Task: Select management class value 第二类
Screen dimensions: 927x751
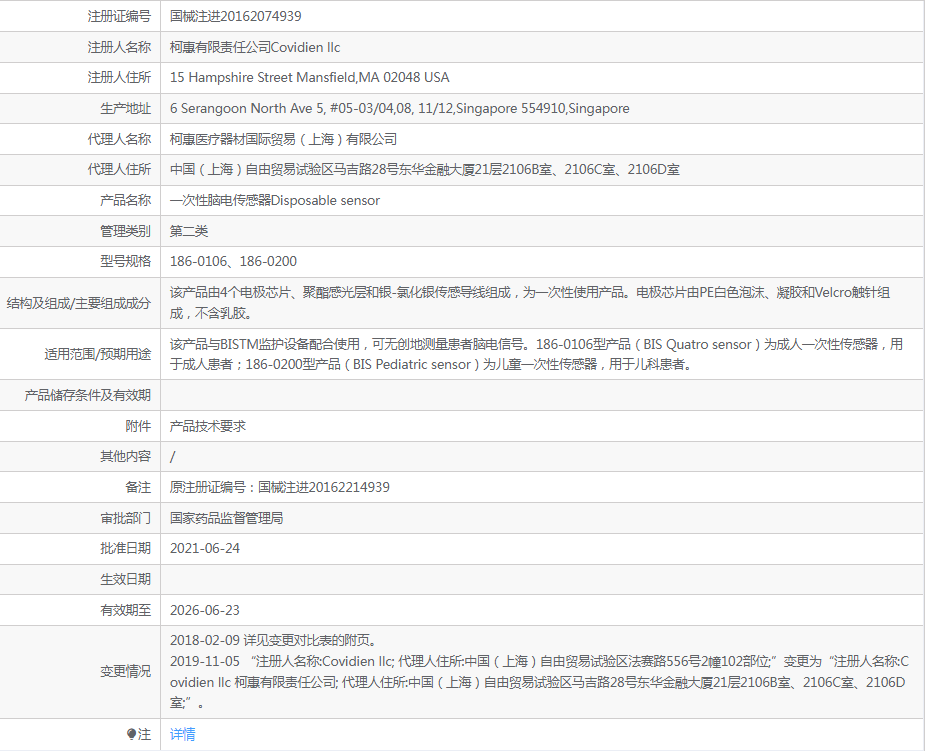Action: click(x=189, y=231)
